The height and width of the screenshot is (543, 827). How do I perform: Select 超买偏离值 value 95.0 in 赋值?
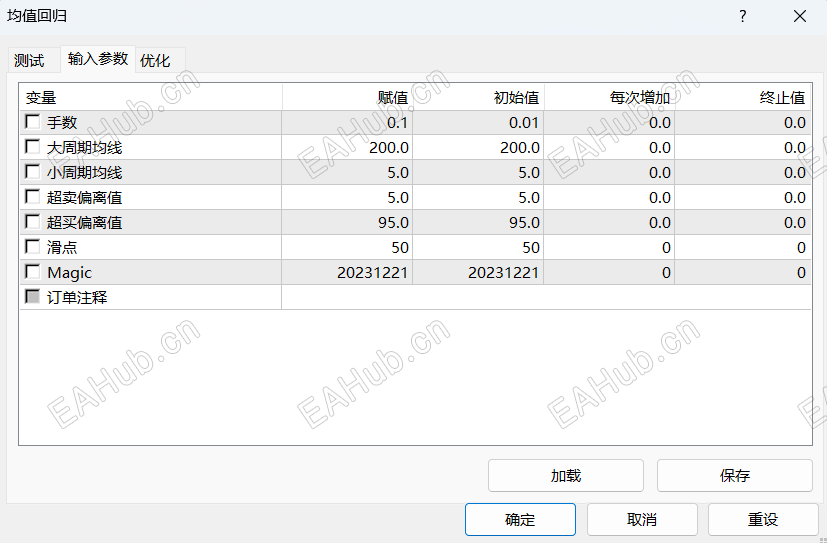coord(347,222)
